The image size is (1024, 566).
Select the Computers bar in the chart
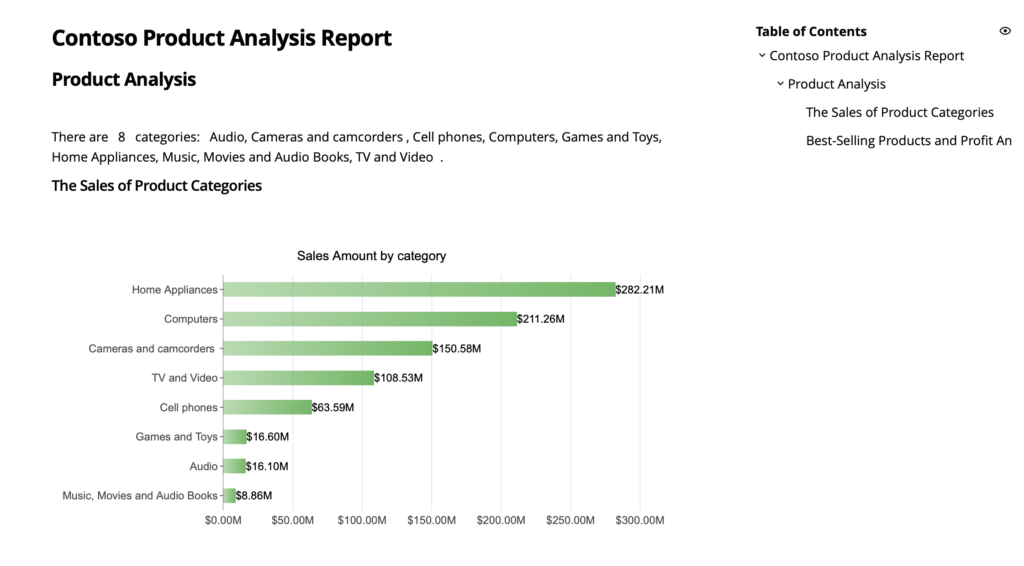pos(369,319)
